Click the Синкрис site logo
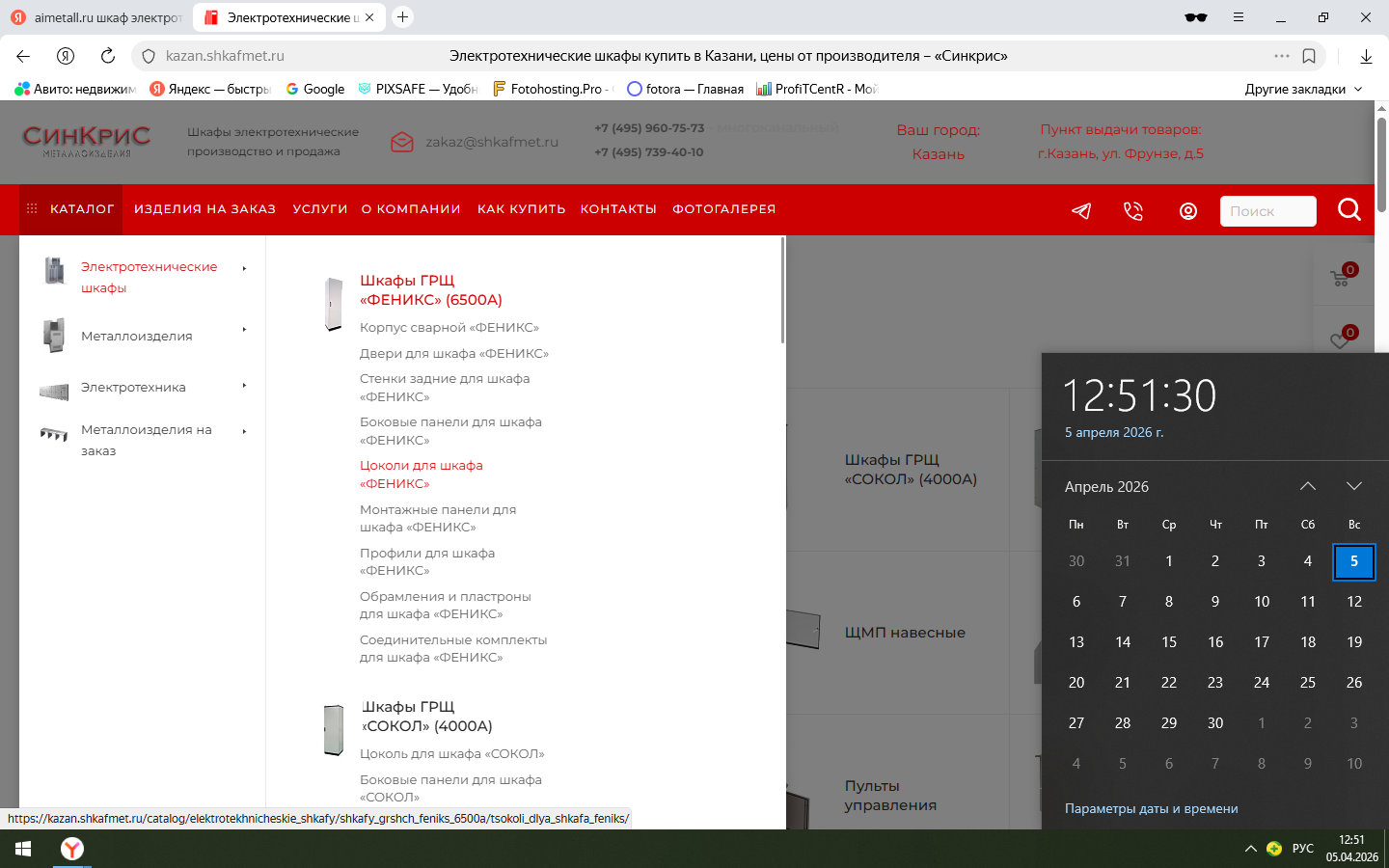The image size is (1389, 868). click(87, 141)
